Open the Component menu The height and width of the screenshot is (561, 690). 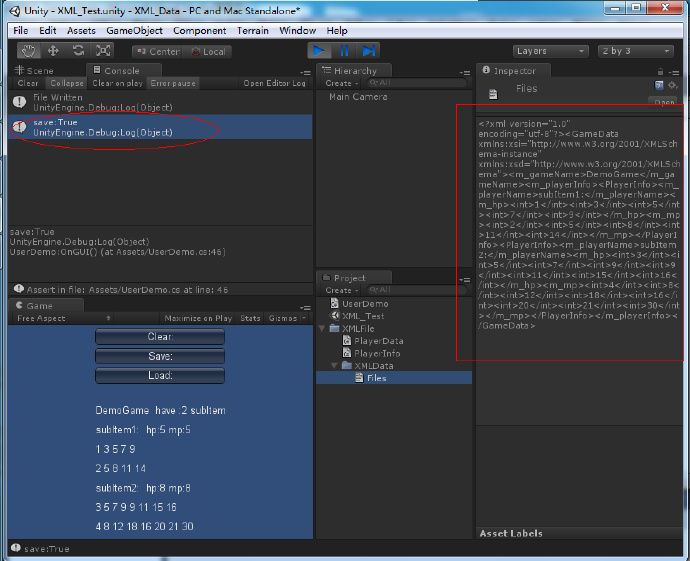click(199, 30)
